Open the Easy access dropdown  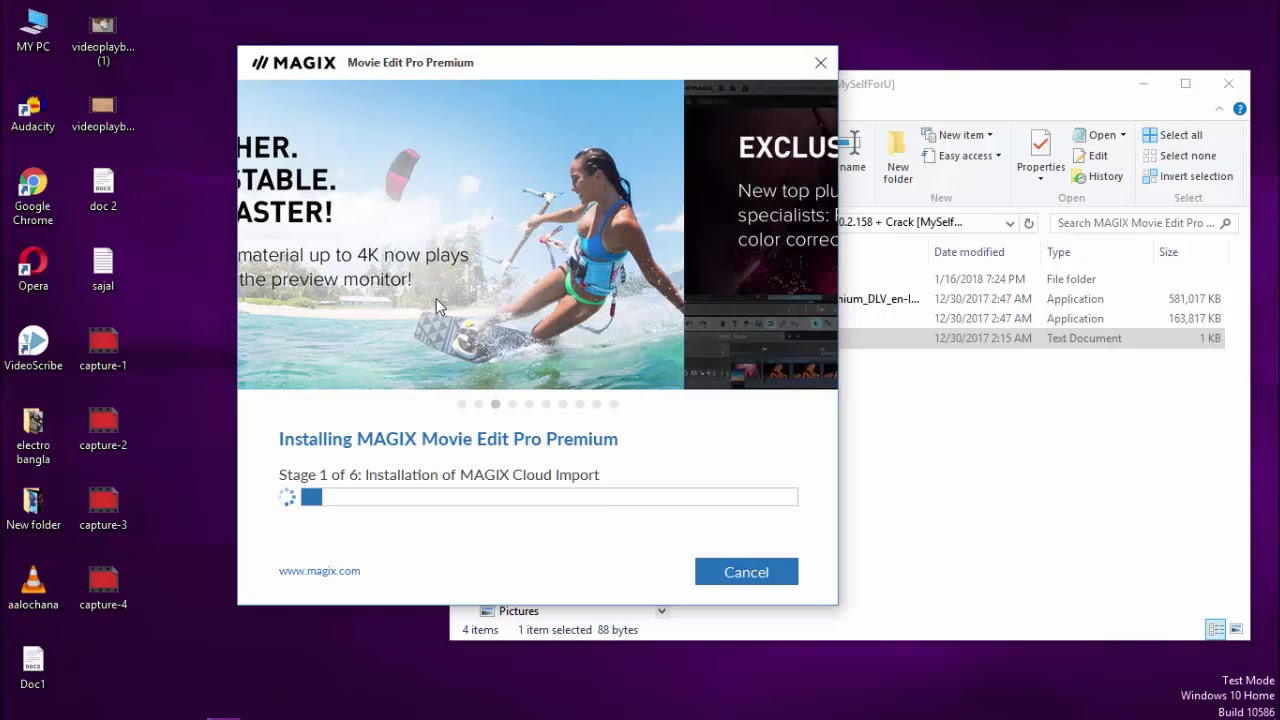pyautogui.click(x=961, y=156)
